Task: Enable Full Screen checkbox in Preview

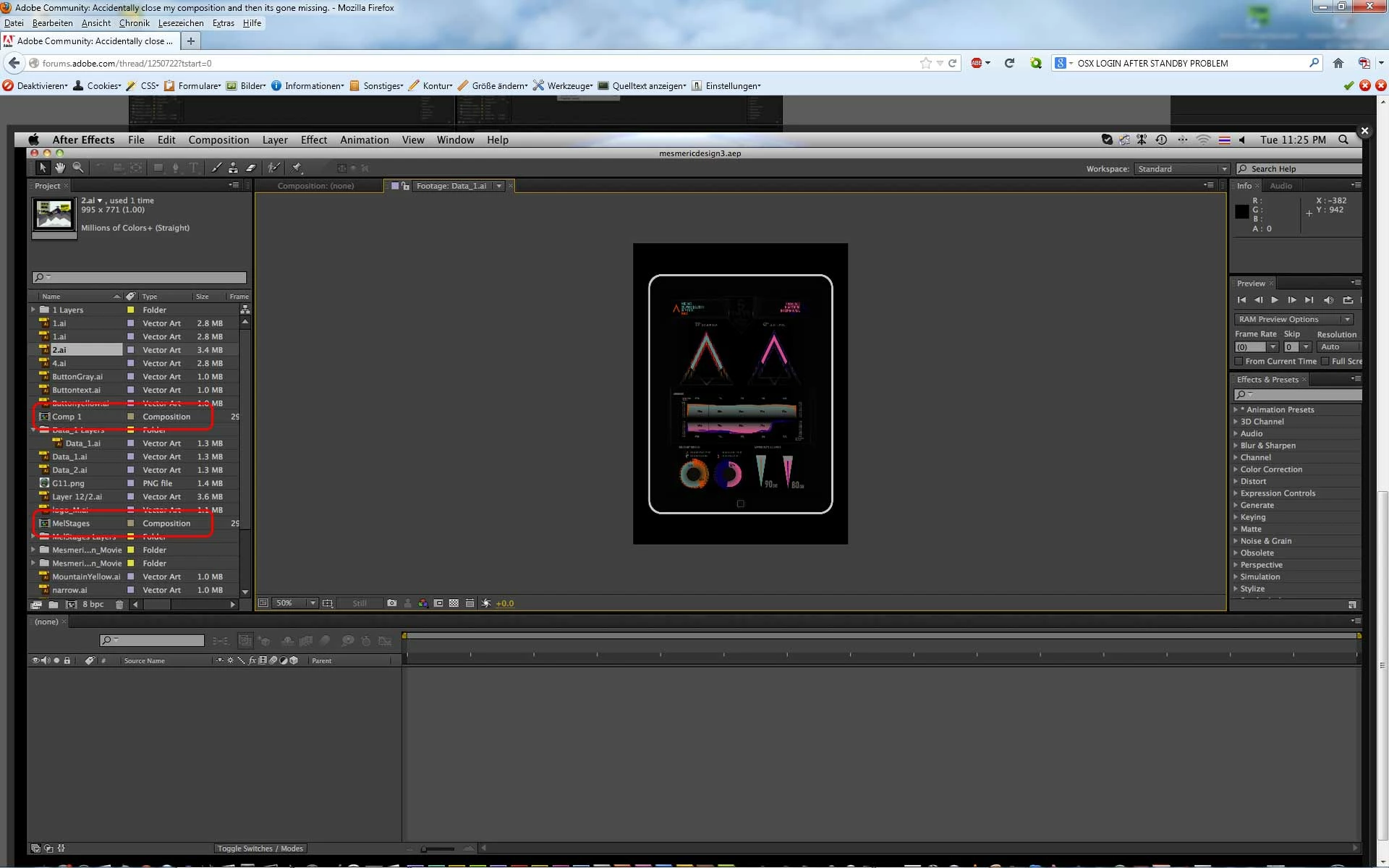Action: (1325, 361)
